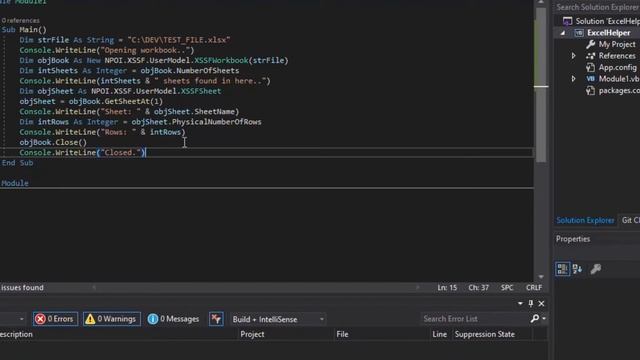The image size is (640, 360).
Task: Switch to the Solution Explorer tab
Action: tap(585, 220)
